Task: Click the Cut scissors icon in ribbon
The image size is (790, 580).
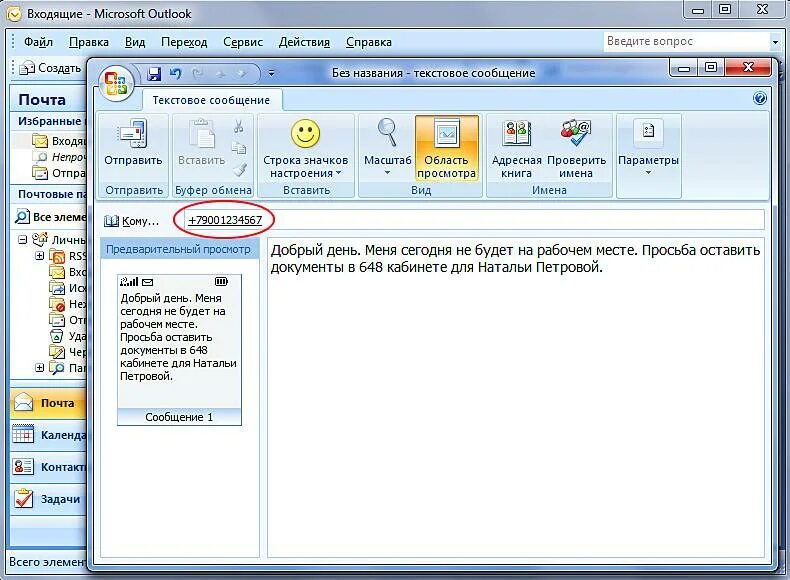Action: pos(239,125)
